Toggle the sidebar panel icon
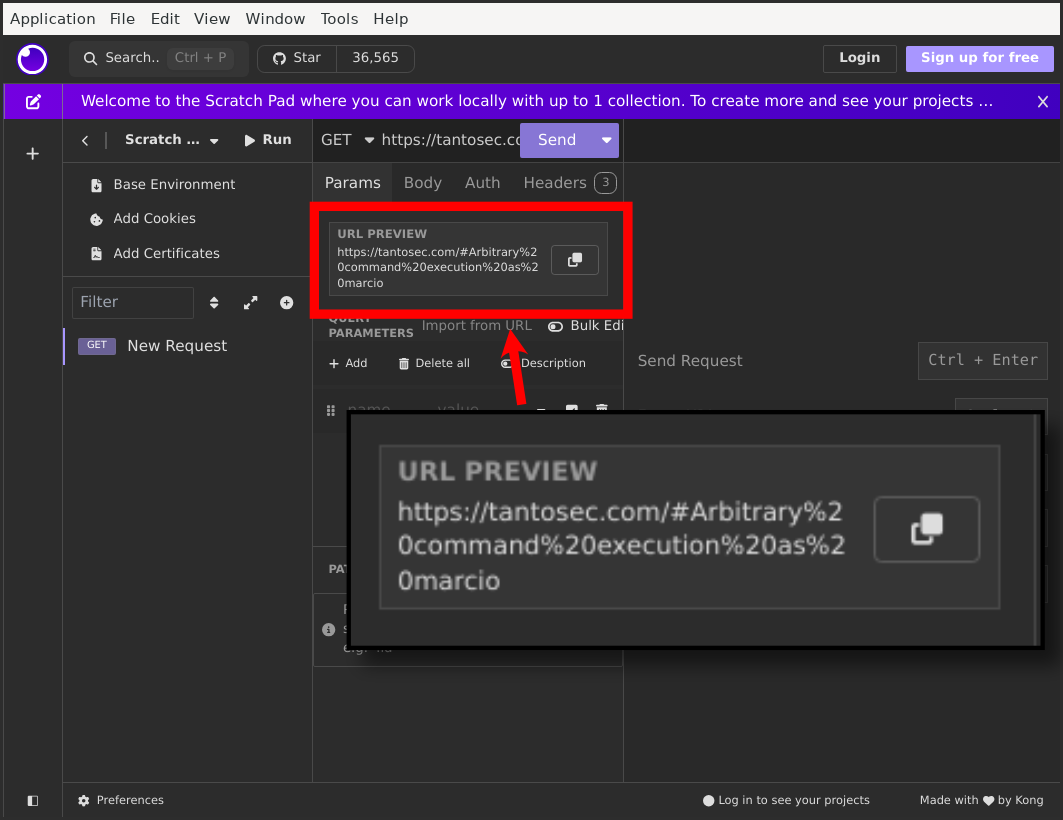 pos(33,801)
